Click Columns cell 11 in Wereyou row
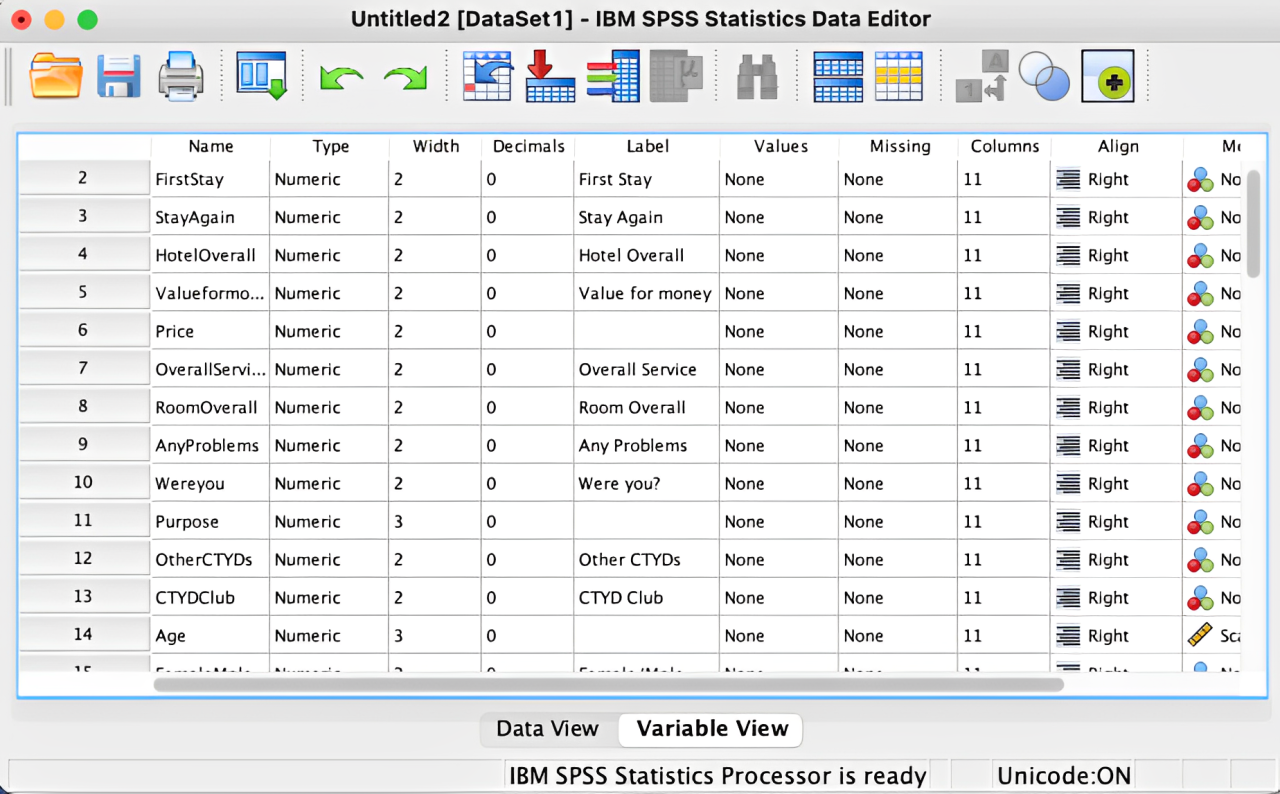This screenshot has height=794, width=1280. click(x=1004, y=484)
